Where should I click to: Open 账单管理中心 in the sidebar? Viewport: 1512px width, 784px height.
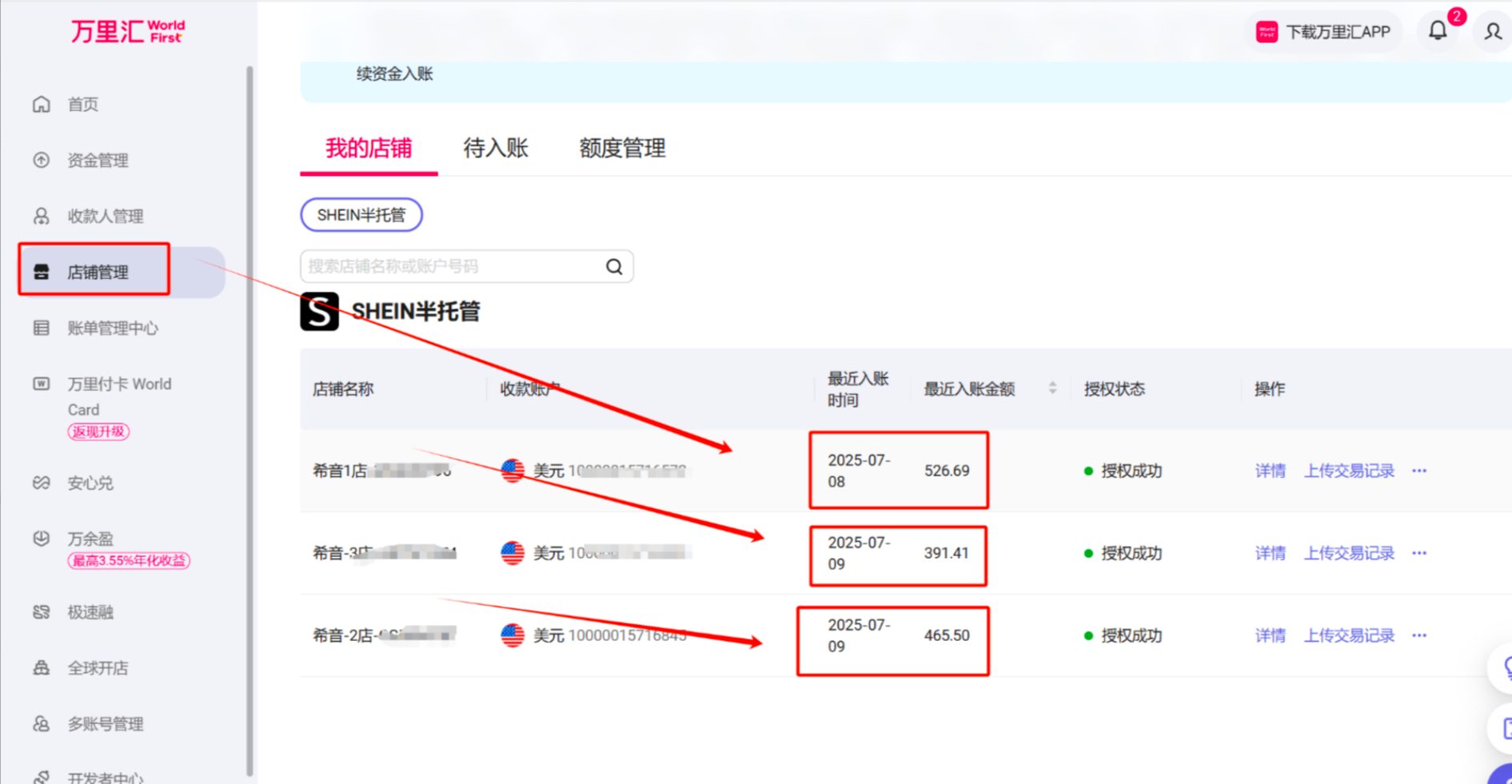click(x=112, y=328)
